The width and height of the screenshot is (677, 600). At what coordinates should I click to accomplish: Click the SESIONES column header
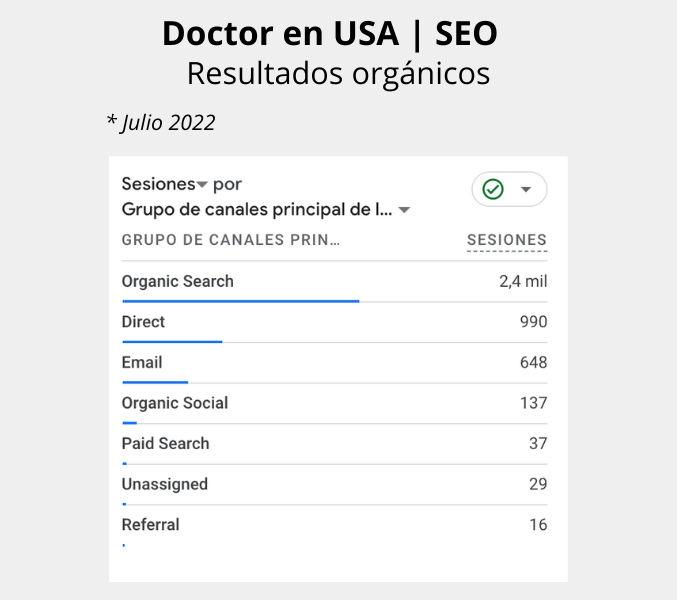507,240
